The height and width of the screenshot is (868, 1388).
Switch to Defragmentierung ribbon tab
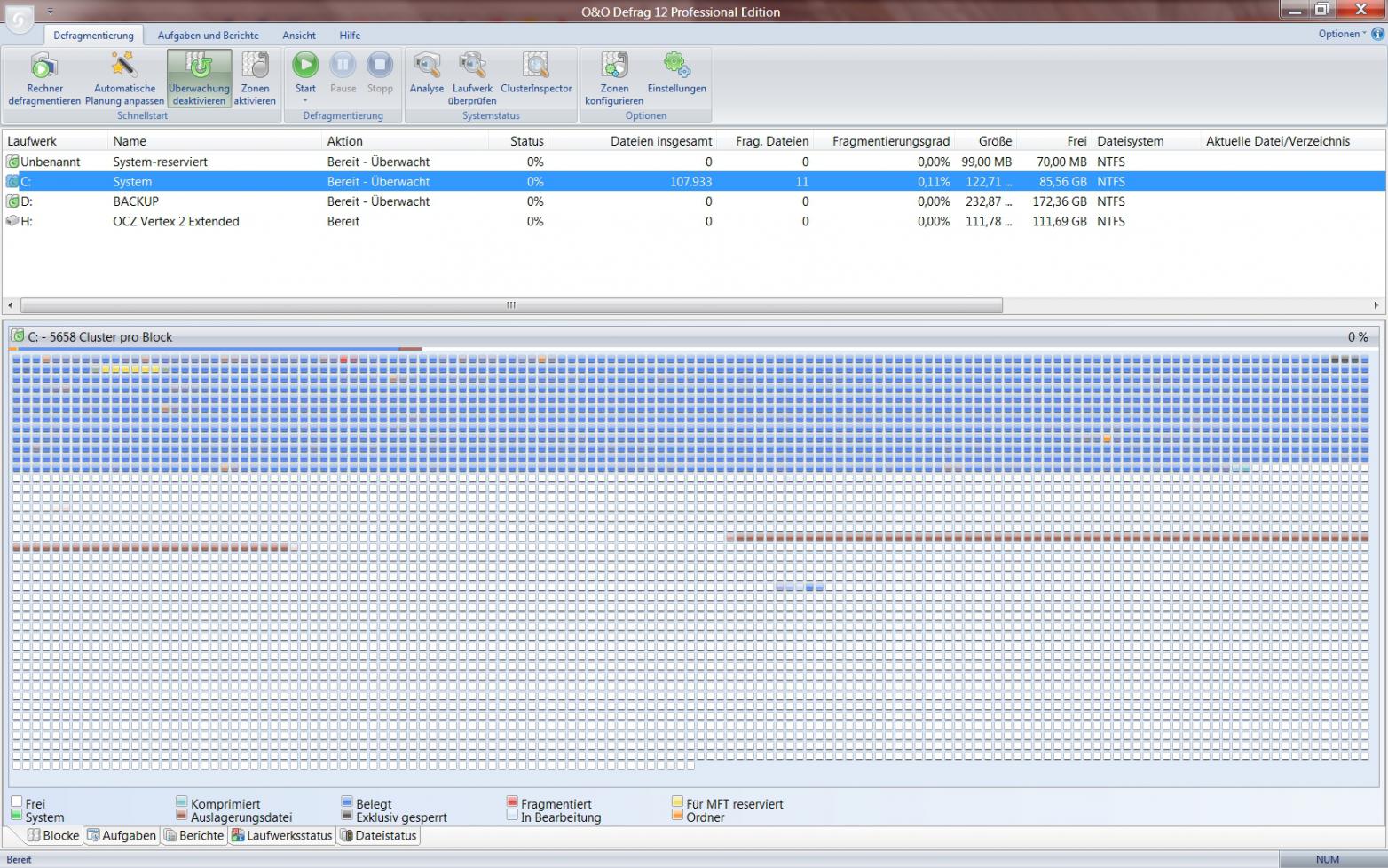(93, 36)
